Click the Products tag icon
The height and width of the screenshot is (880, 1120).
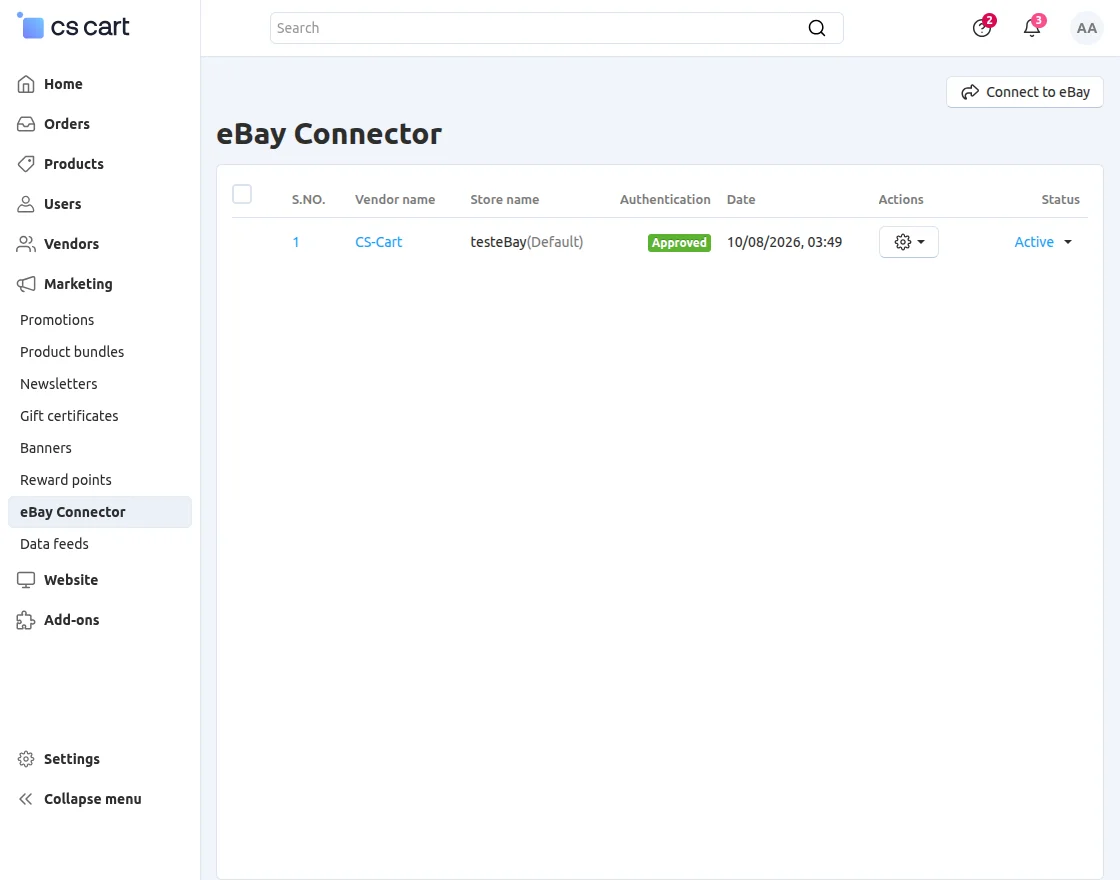pos(26,164)
